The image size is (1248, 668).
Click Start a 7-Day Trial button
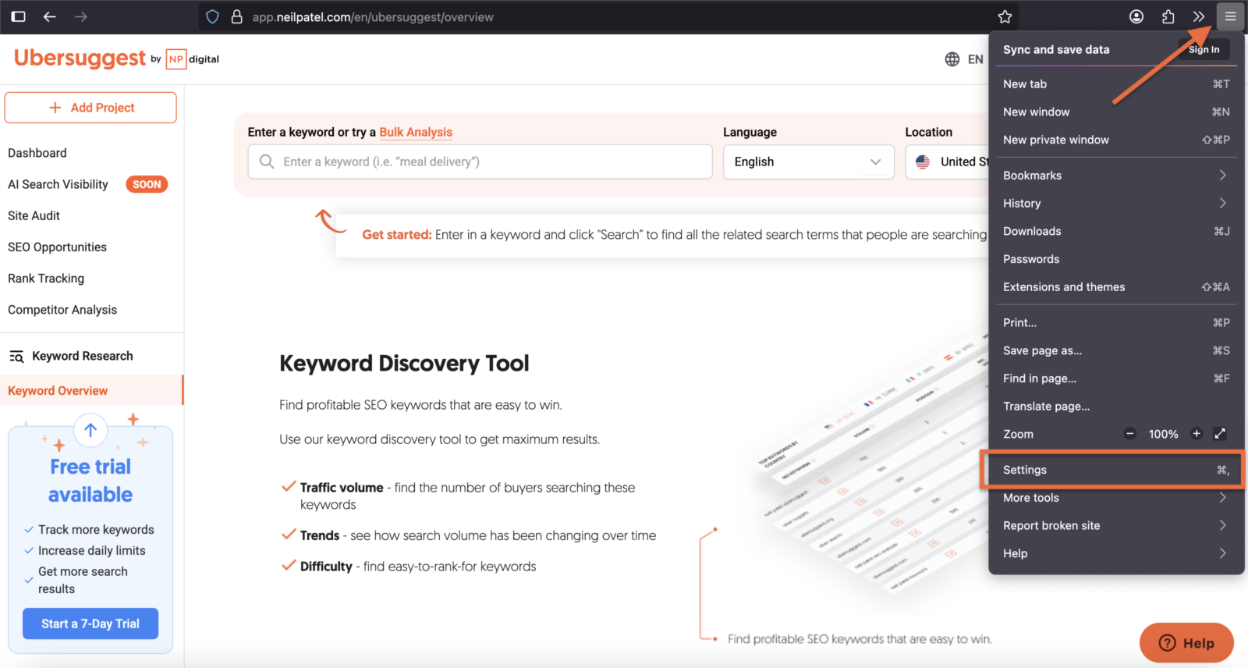click(90, 624)
